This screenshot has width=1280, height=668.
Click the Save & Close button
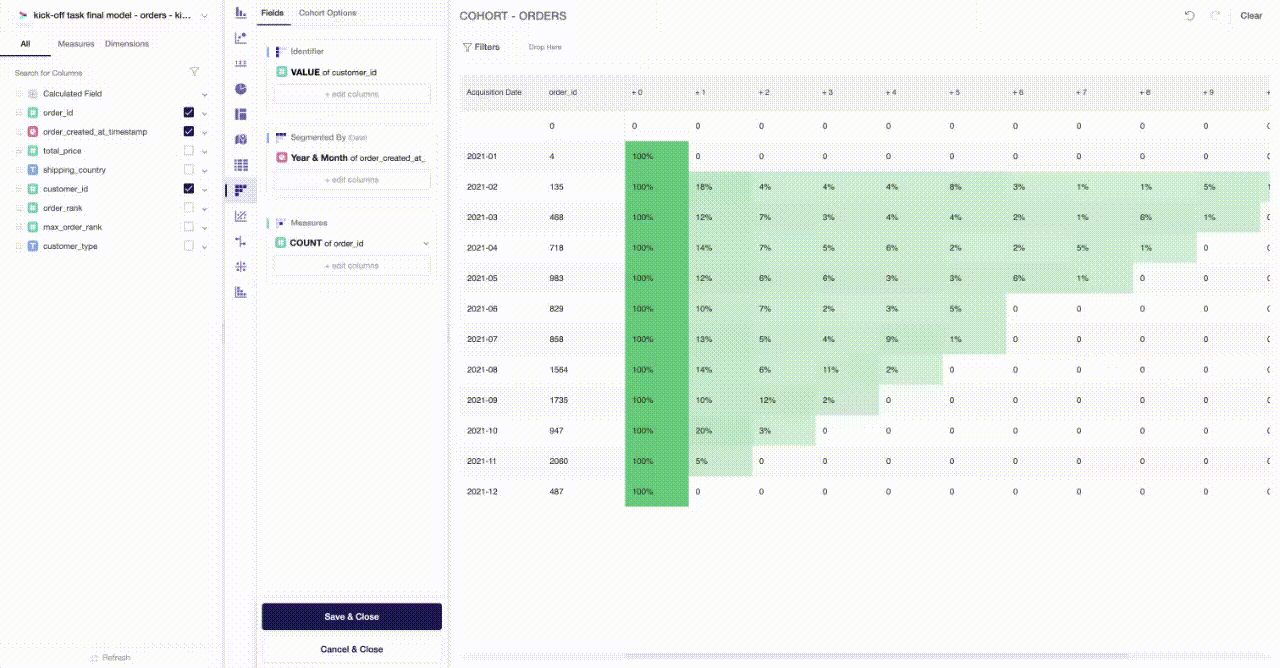click(351, 616)
